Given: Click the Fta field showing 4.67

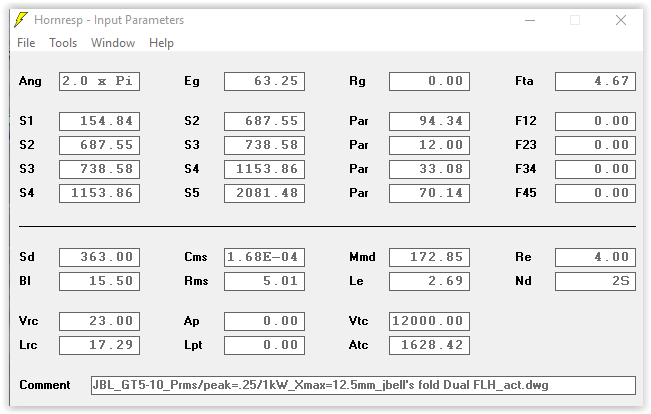Looking at the screenshot, I should [595, 81].
